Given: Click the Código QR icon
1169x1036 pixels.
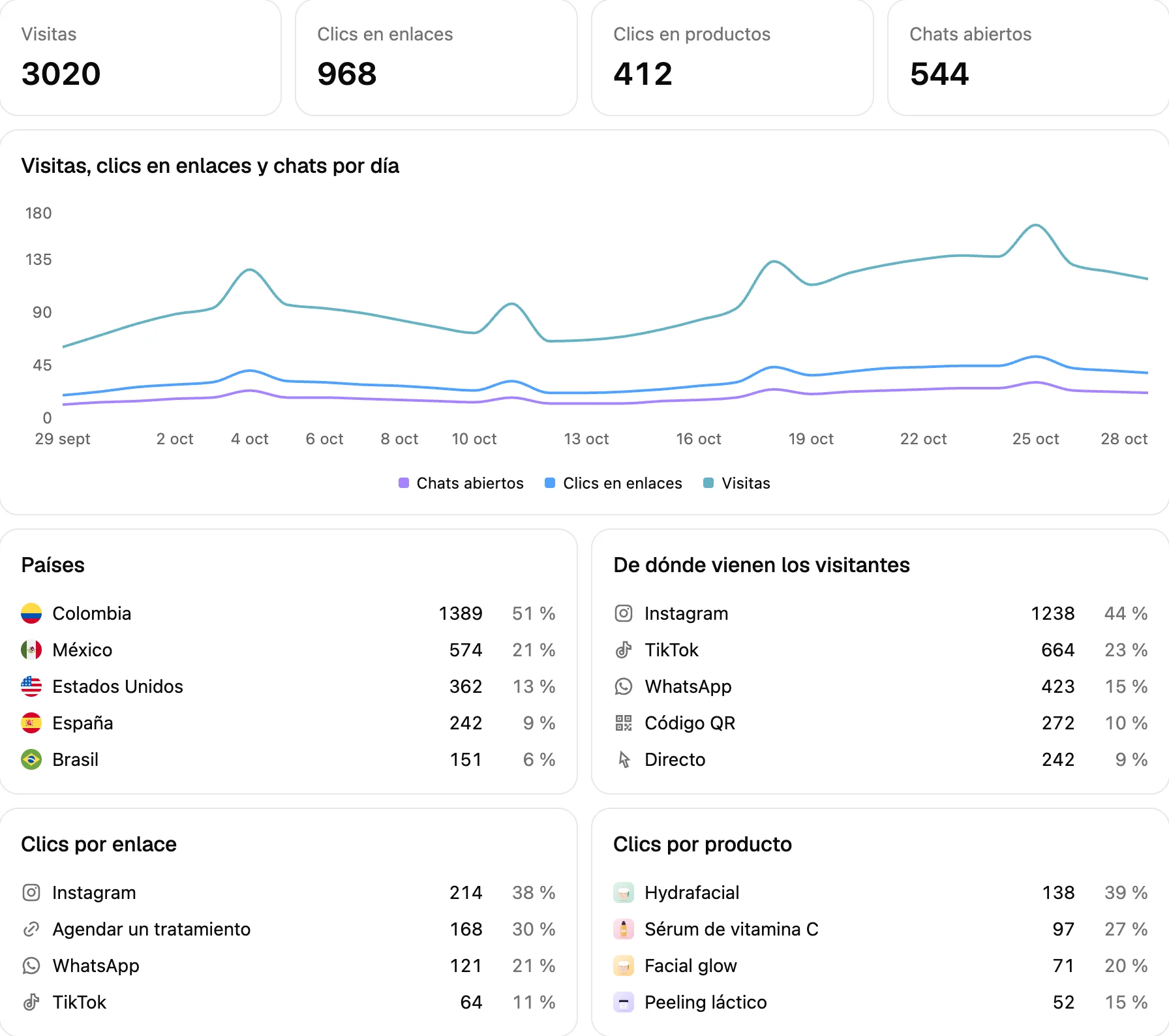Looking at the screenshot, I should point(624,723).
